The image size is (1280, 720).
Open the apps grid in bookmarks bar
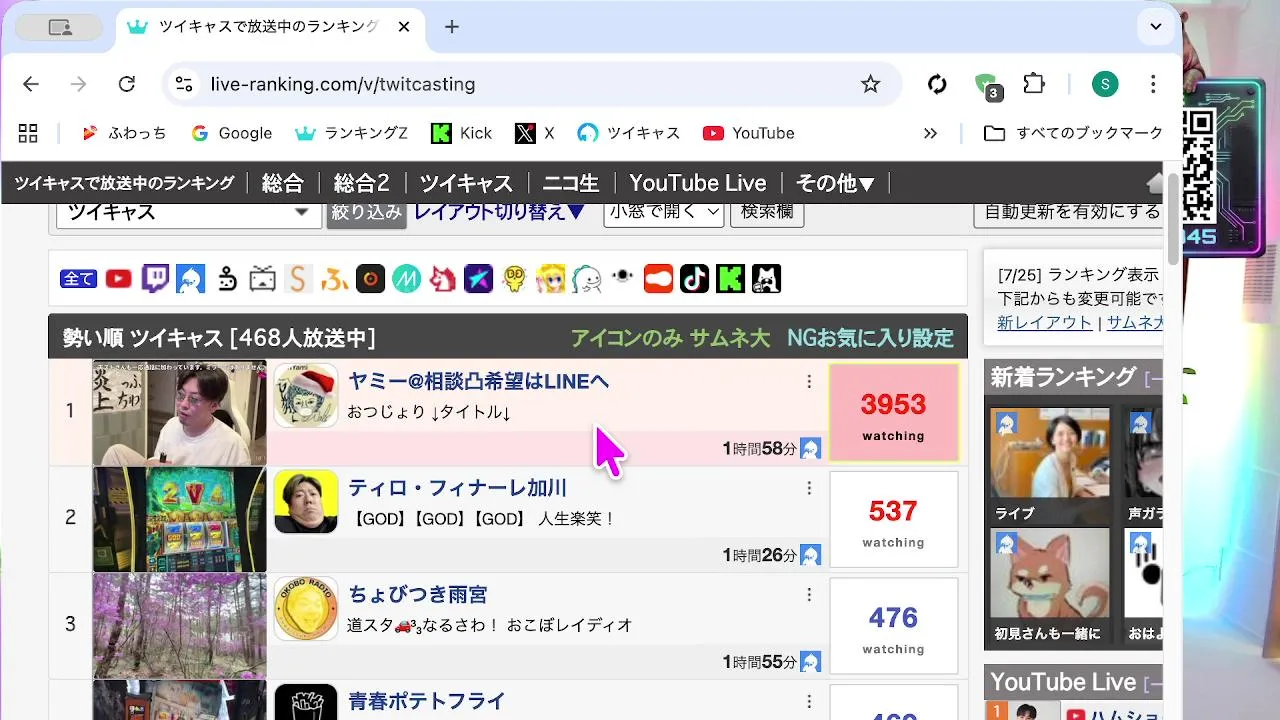(28, 133)
